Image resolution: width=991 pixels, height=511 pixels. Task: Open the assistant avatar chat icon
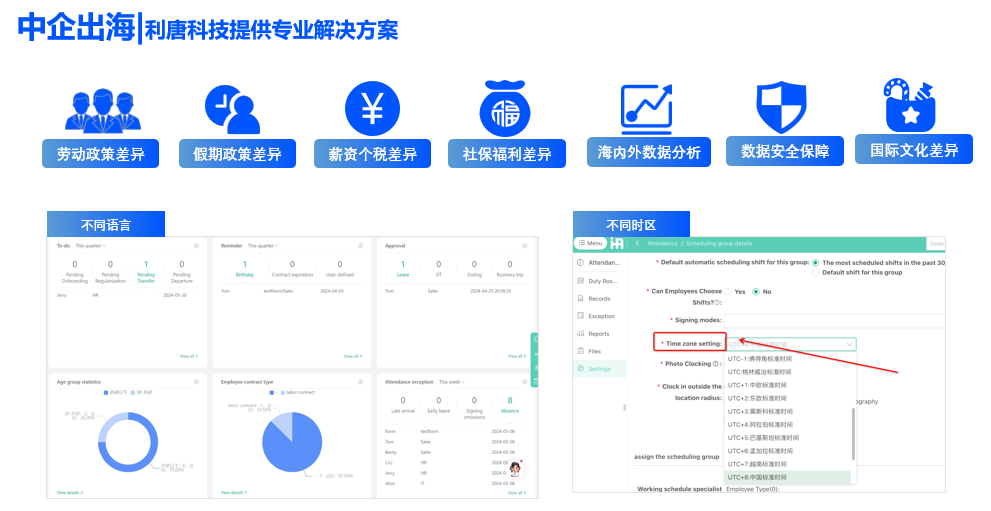[516, 468]
